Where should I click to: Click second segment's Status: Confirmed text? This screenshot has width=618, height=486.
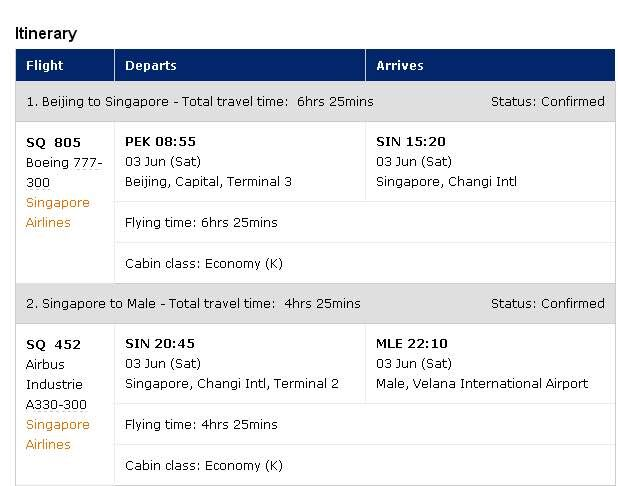click(547, 304)
